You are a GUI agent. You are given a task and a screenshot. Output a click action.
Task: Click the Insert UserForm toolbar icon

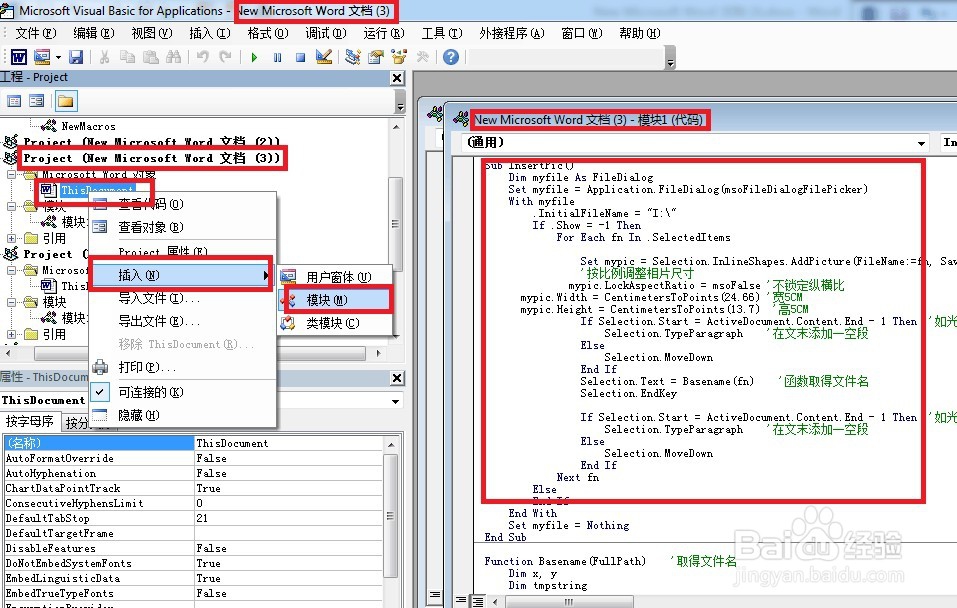click(x=42, y=57)
